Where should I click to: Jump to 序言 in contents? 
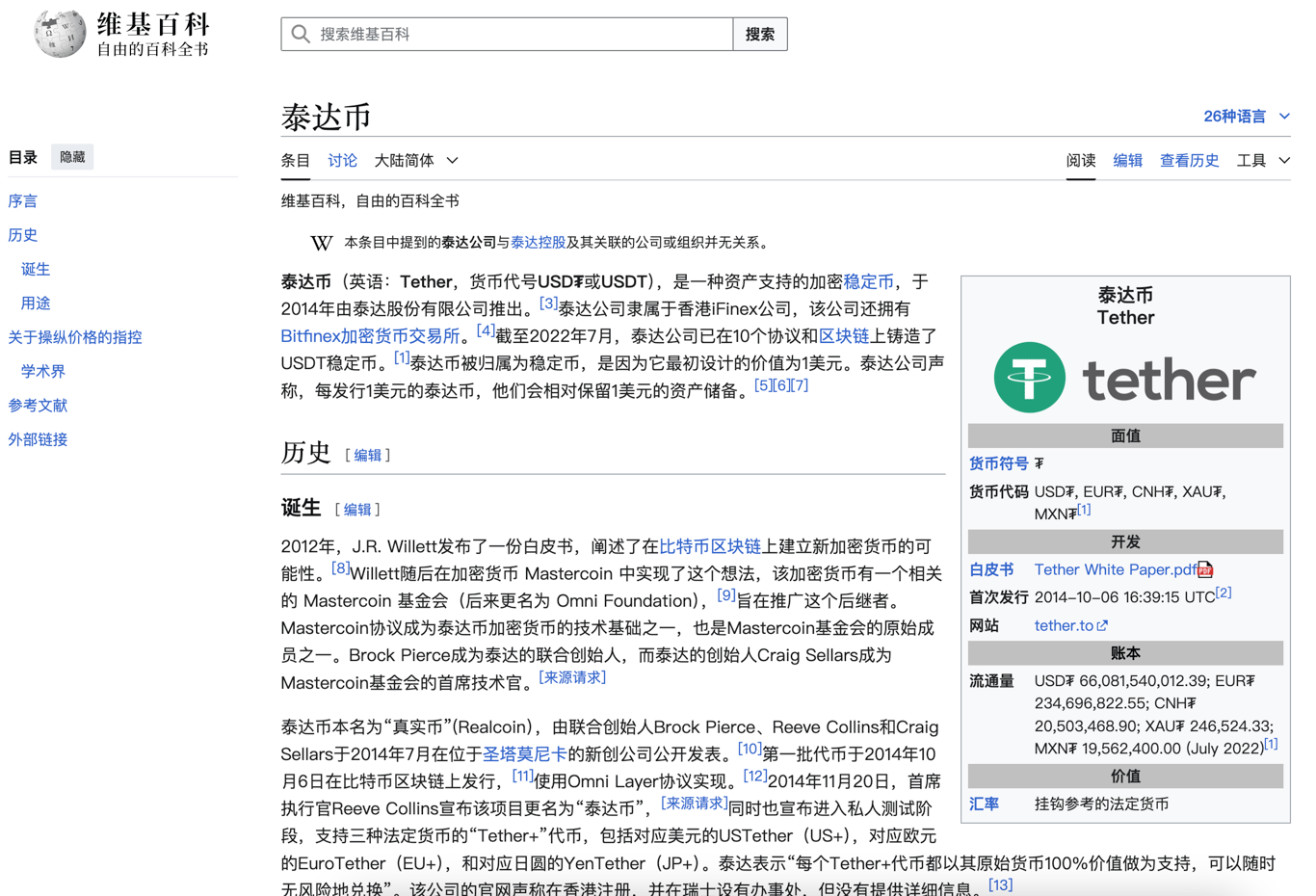pyautogui.click(x=23, y=201)
